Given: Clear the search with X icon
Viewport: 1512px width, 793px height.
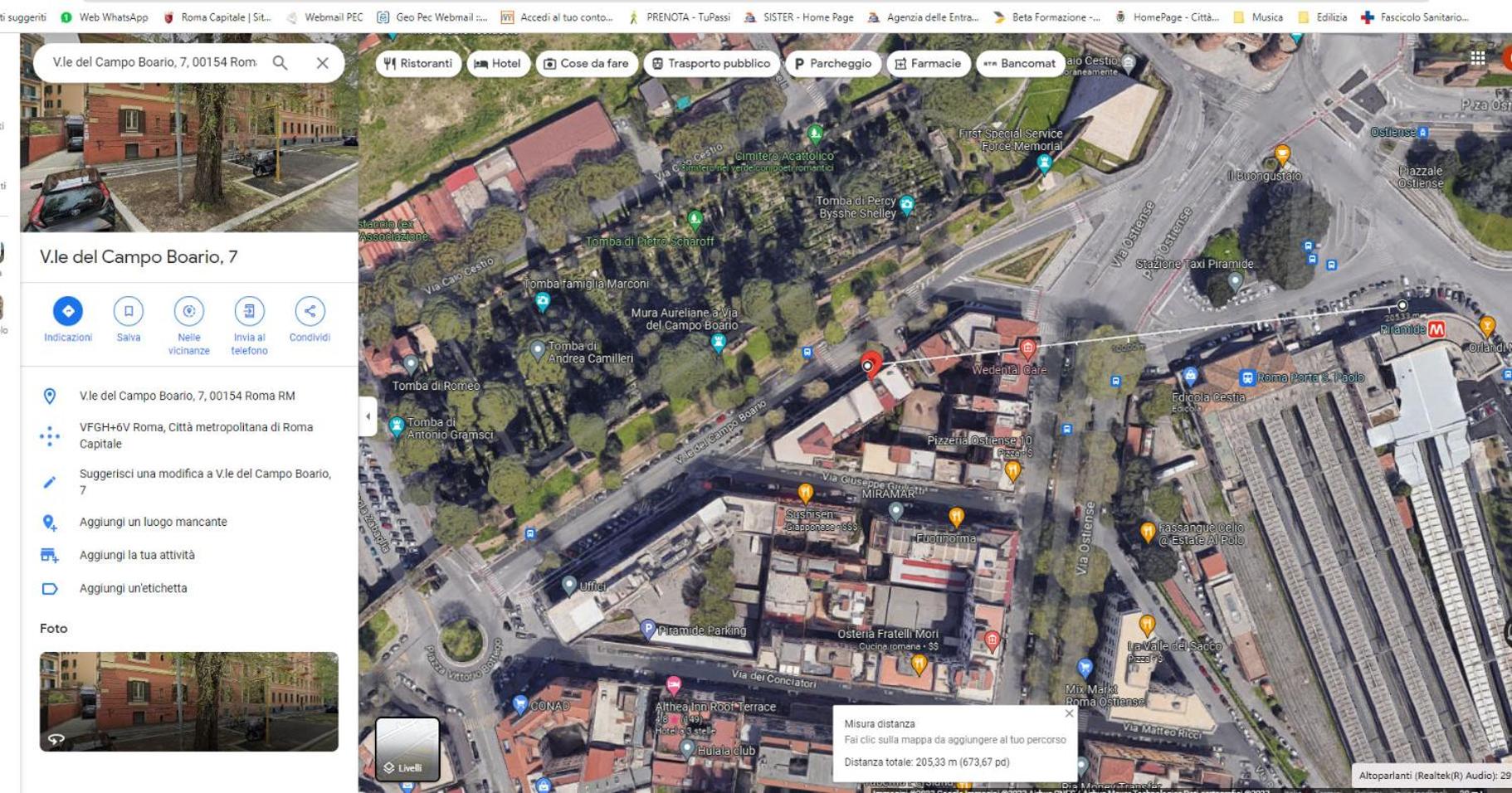Looking at the screenshot, I should click(x=323, y=63).
